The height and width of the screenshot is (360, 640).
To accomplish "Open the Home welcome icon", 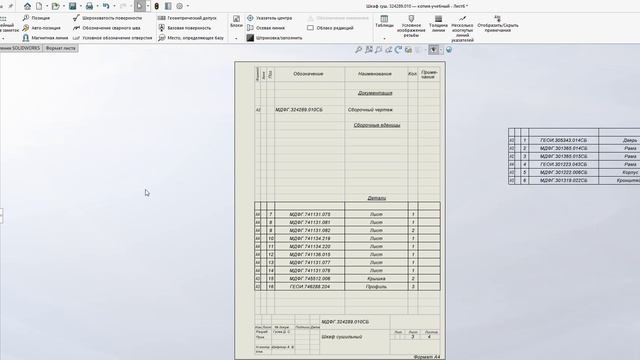I will 27,6.
